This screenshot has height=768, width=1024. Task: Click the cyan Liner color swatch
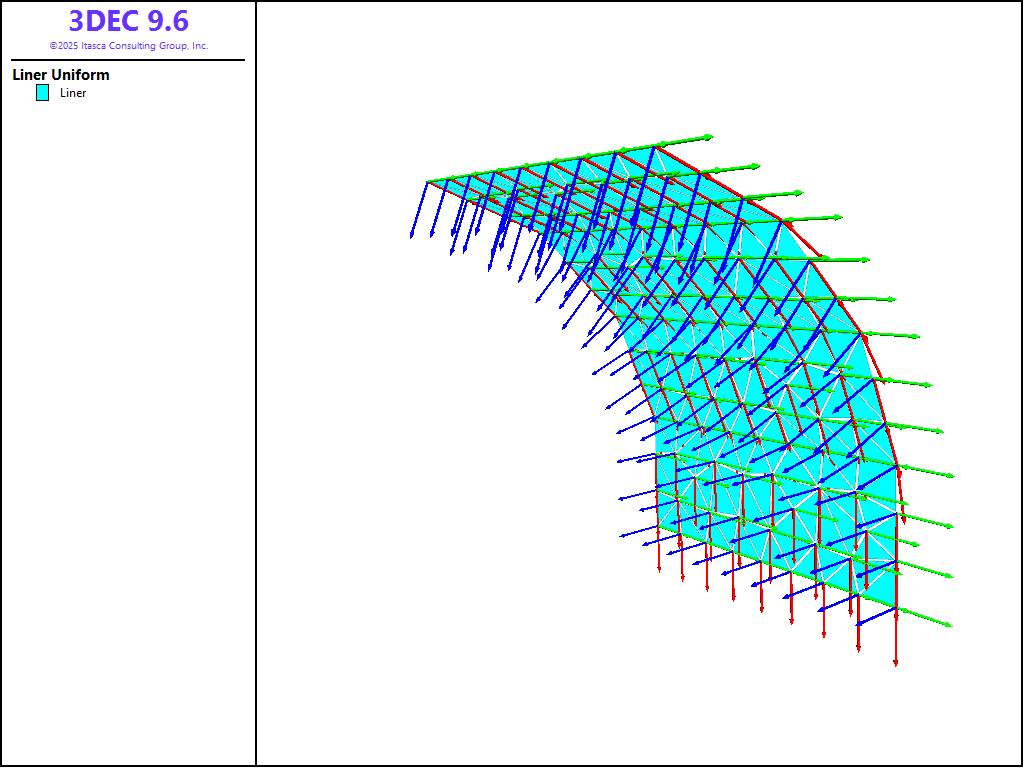click(x=42, y=93)
